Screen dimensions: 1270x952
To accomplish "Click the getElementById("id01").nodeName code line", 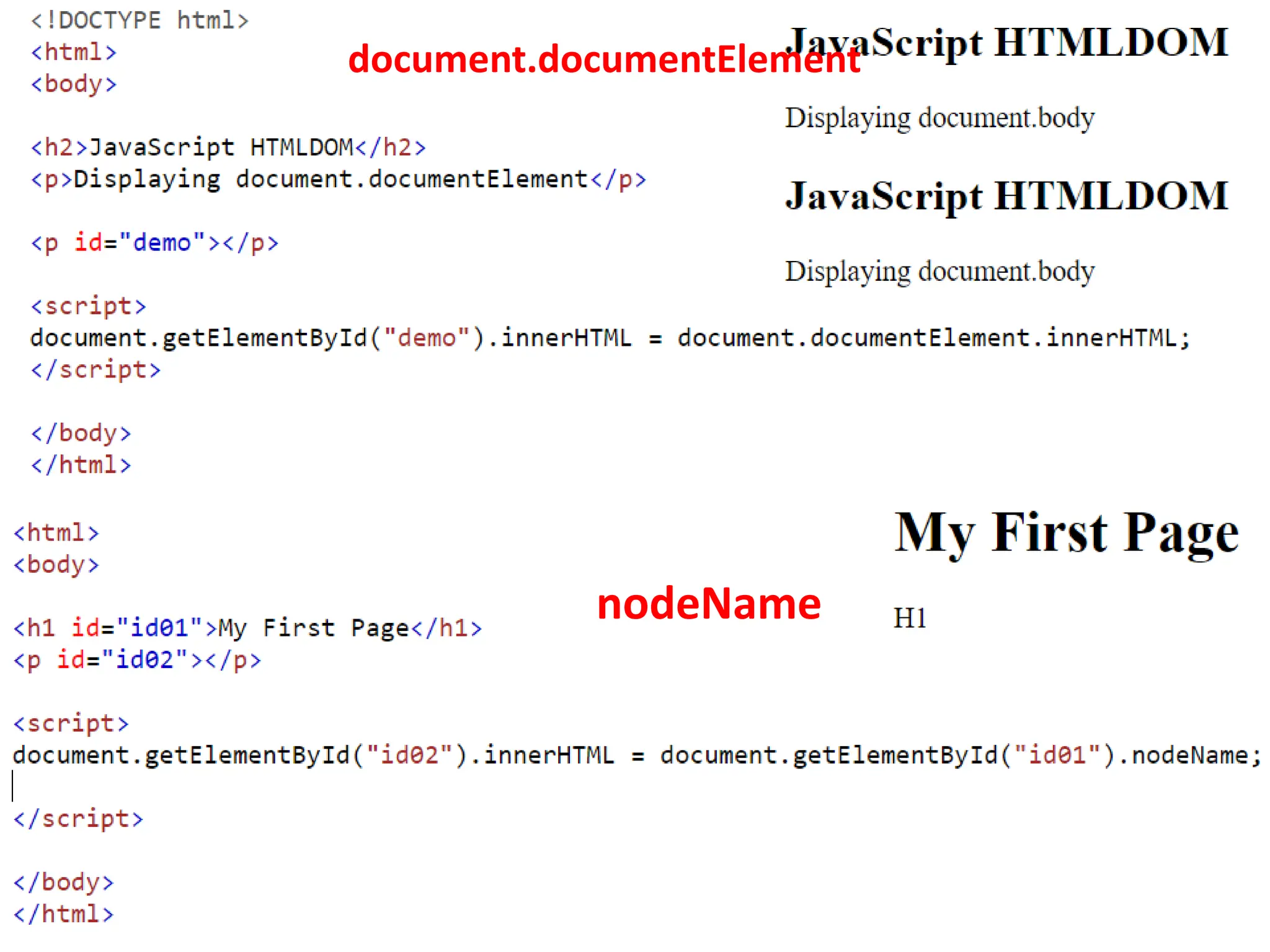I will pos(637,756).
